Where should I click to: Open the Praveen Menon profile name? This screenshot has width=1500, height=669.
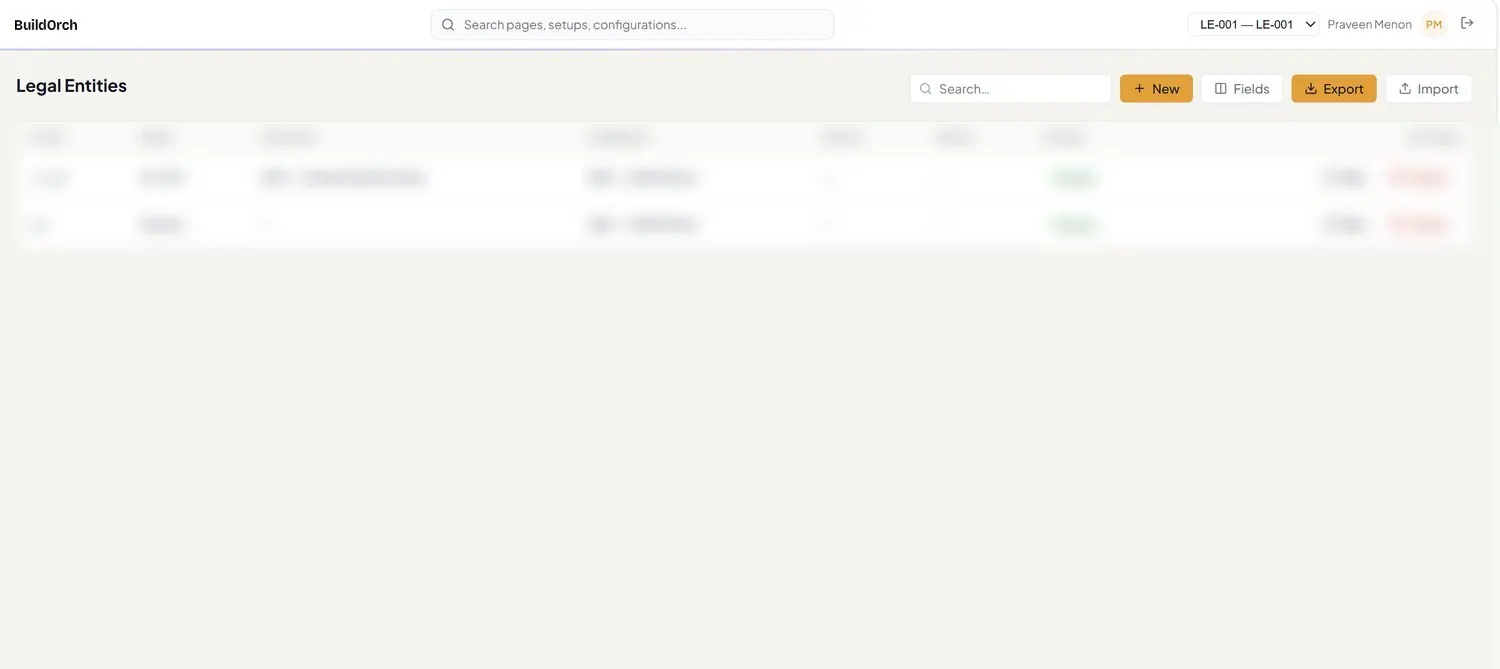(1369, 24)
